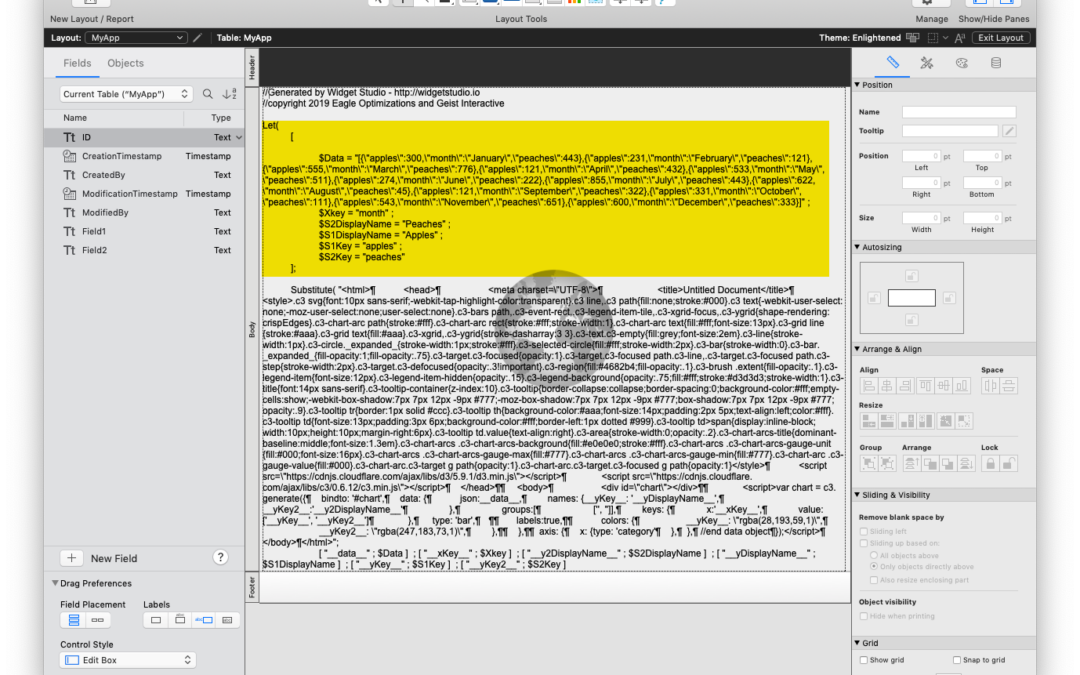Group the selected objects
Viewport: 1080px width, 675px height.
click(x=869, y=464)
